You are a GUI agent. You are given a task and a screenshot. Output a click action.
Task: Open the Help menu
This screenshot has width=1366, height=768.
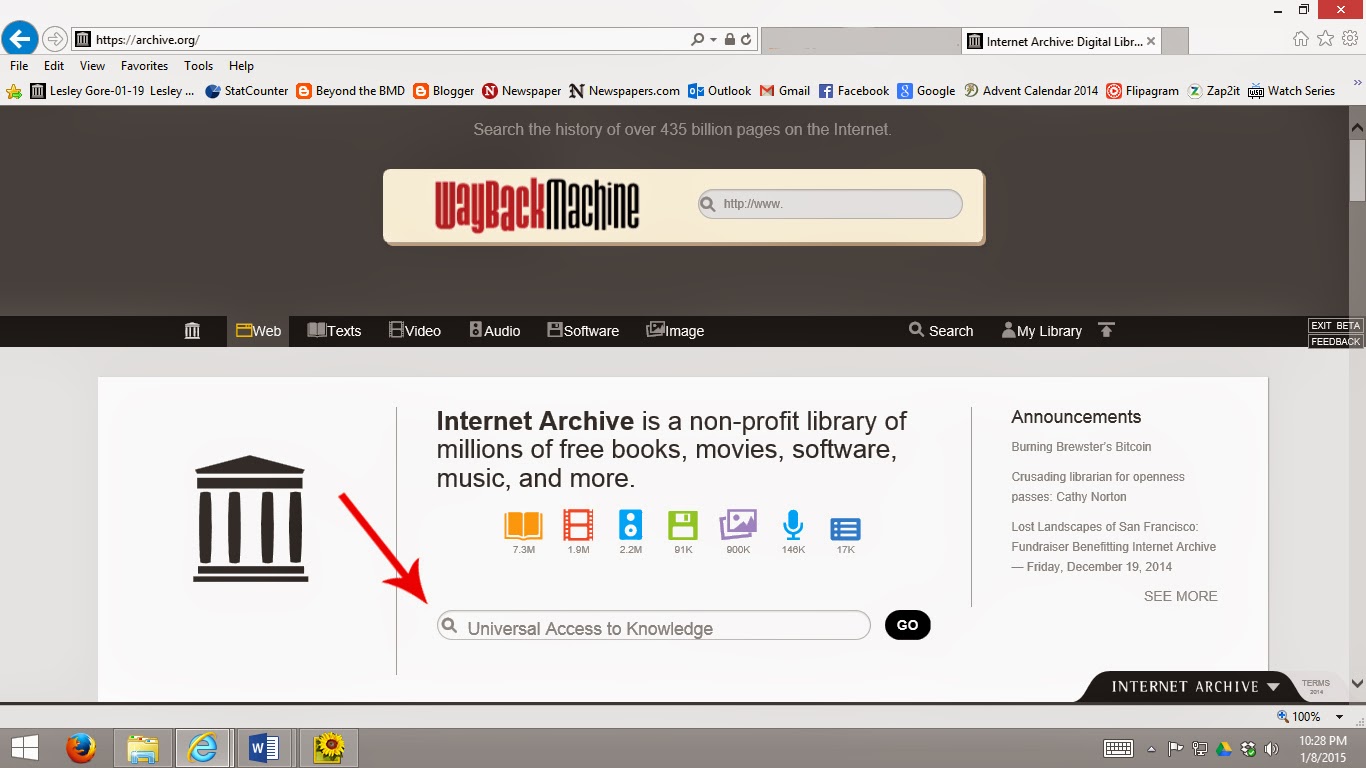(241, 66)
